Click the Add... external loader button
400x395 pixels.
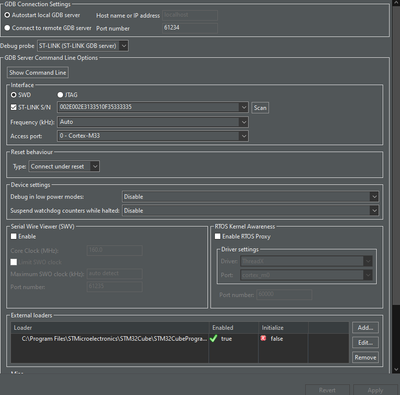point(365,328)
